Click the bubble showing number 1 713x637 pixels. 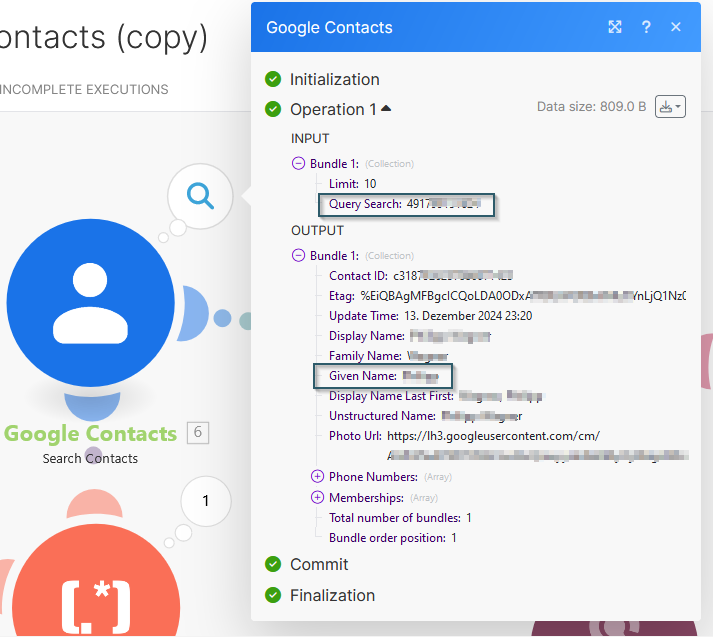206,501
